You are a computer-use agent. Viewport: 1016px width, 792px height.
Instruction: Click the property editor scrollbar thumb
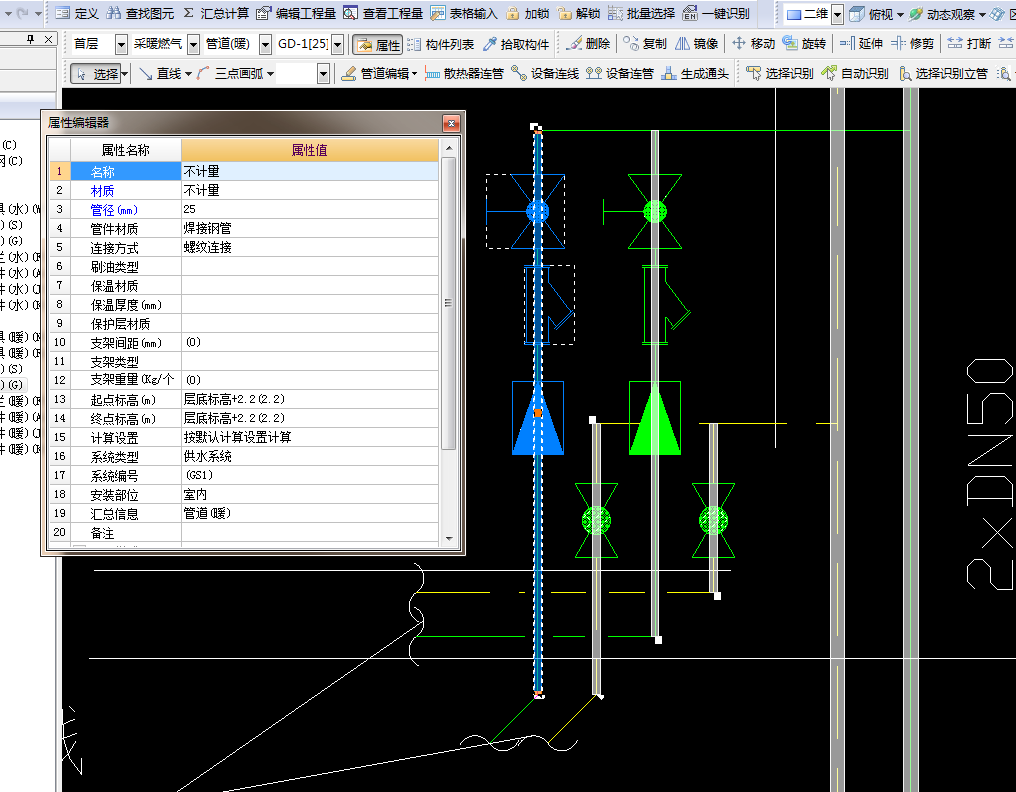[x=448, y=303]
